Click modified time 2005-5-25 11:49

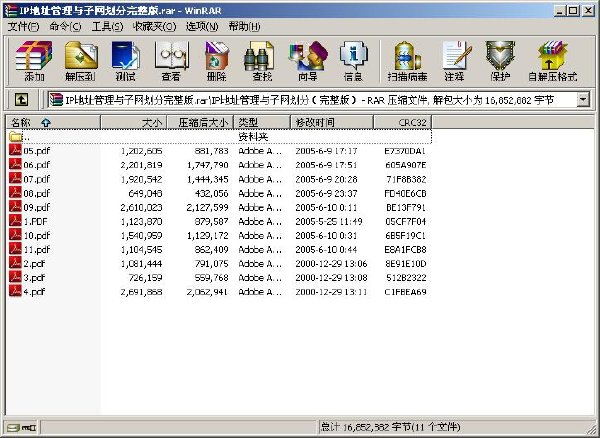(329, 221)
